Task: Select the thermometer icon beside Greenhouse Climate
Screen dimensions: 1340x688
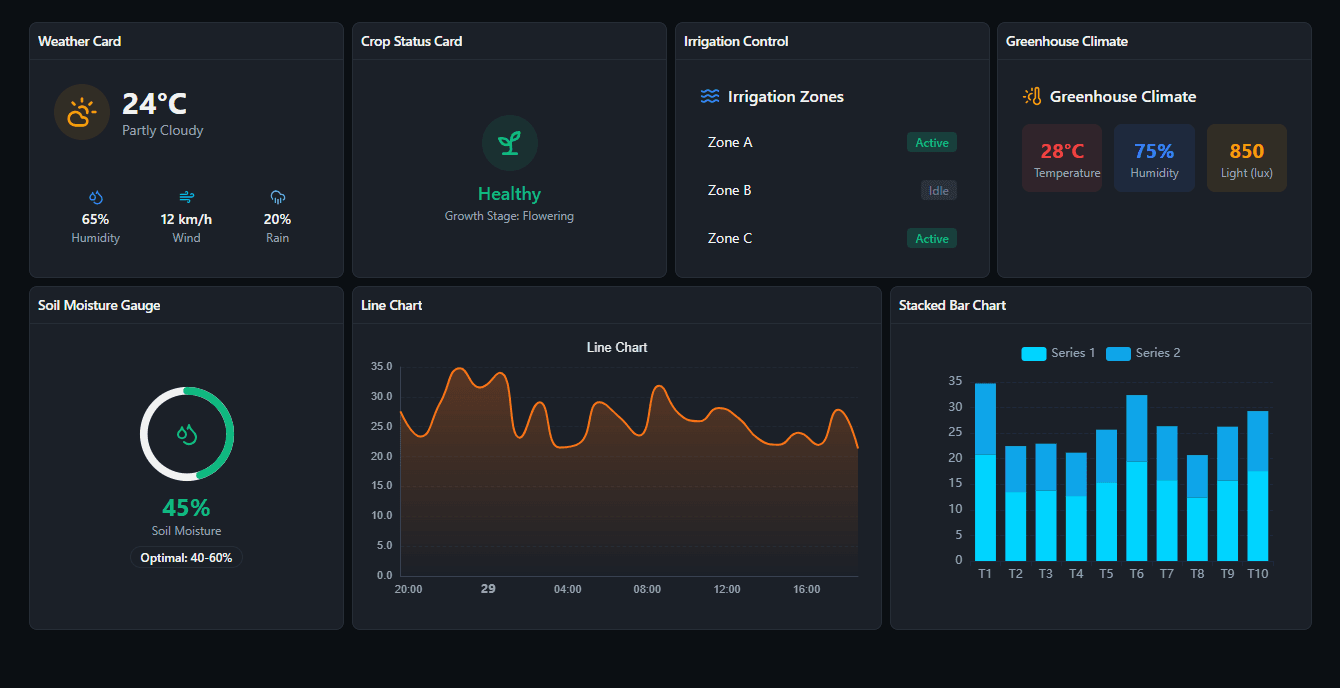Action: [1031, 96]
